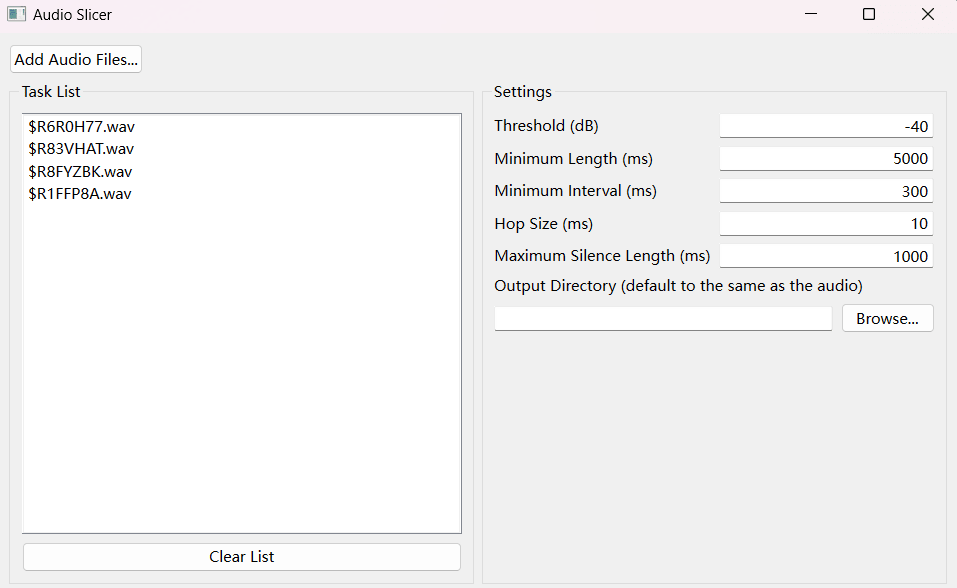Open the Browse dialog for output directory
This screenshot has height=588, width=957.
tap(887, 319)
